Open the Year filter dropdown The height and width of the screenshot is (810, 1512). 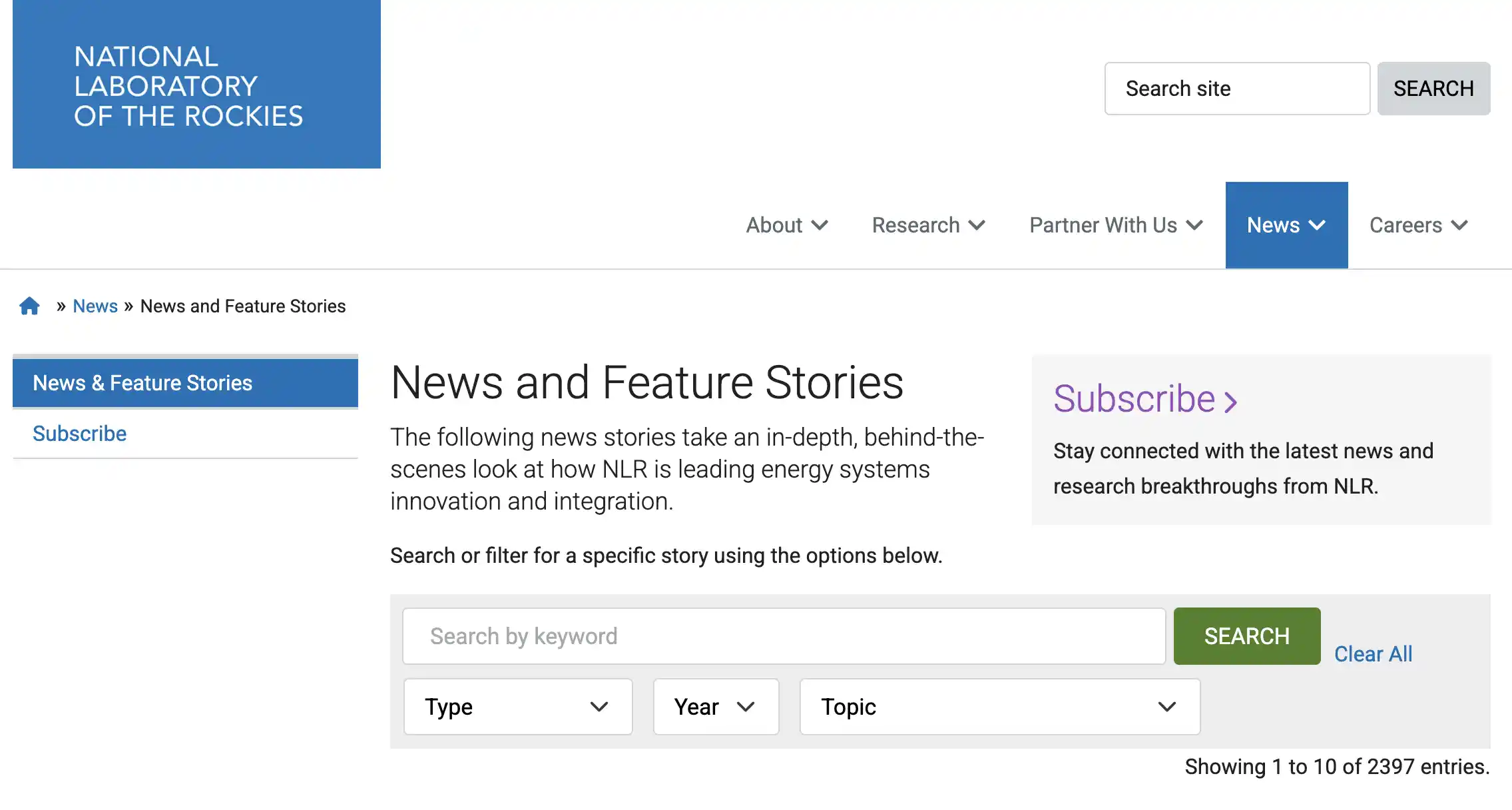716,707
